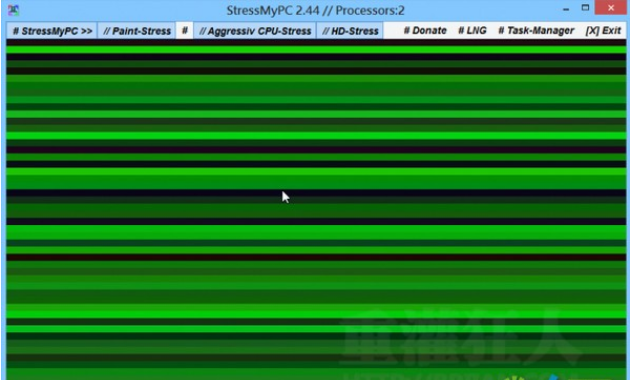The width and height of the screenshot is (630, 380).
Task: Launch # Task-Manager from the toolbar
Action: (536, 31)
